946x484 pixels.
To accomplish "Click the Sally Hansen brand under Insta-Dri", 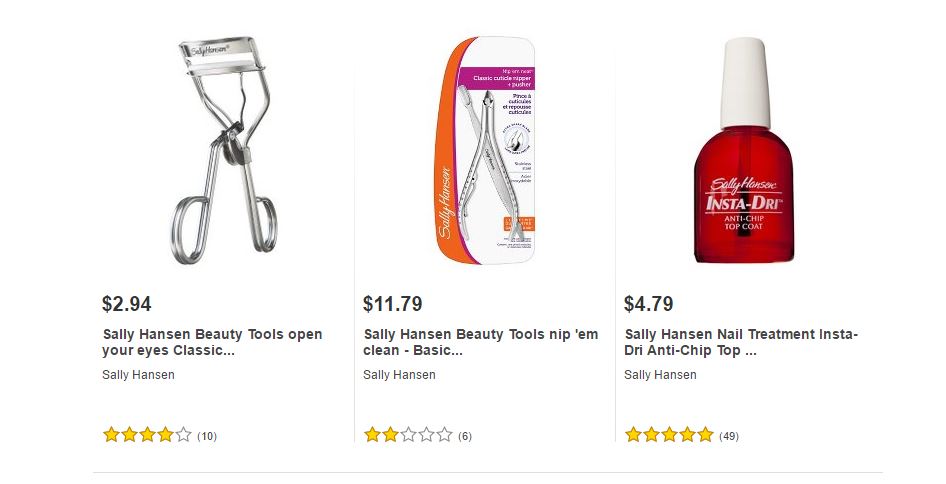I will point(660,375).
